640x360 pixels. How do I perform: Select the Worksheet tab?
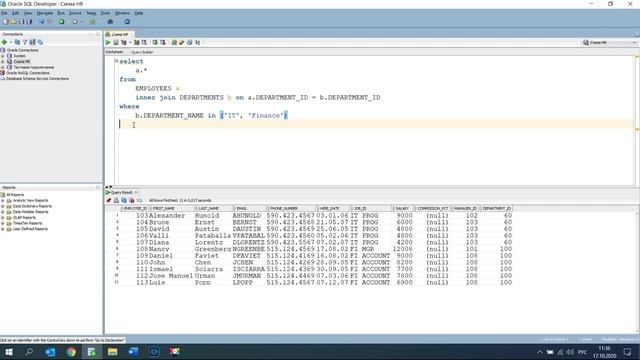(114, 52)
